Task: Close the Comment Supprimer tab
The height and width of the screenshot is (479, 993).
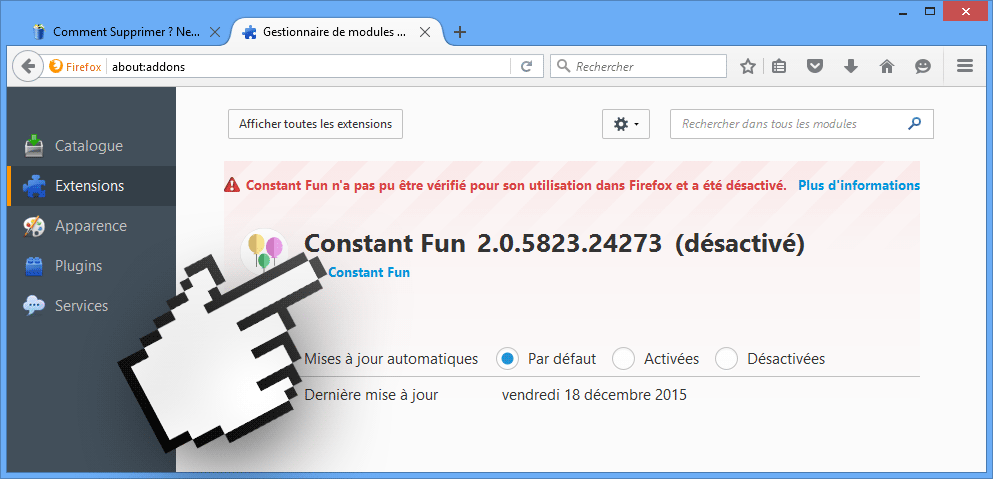Action: tap(215, 32)
